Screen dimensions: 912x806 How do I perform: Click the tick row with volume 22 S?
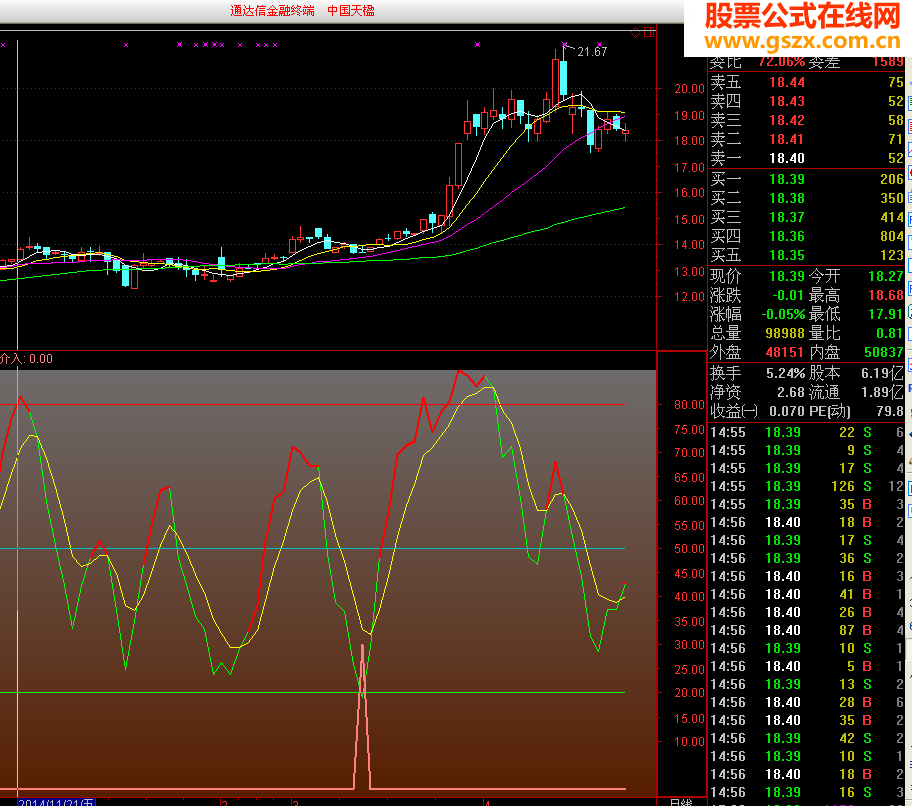[x=807, y=432]
